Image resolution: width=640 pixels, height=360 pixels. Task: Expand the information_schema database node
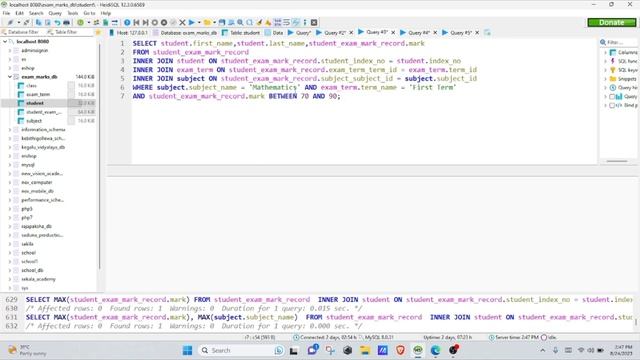[9, 130]
